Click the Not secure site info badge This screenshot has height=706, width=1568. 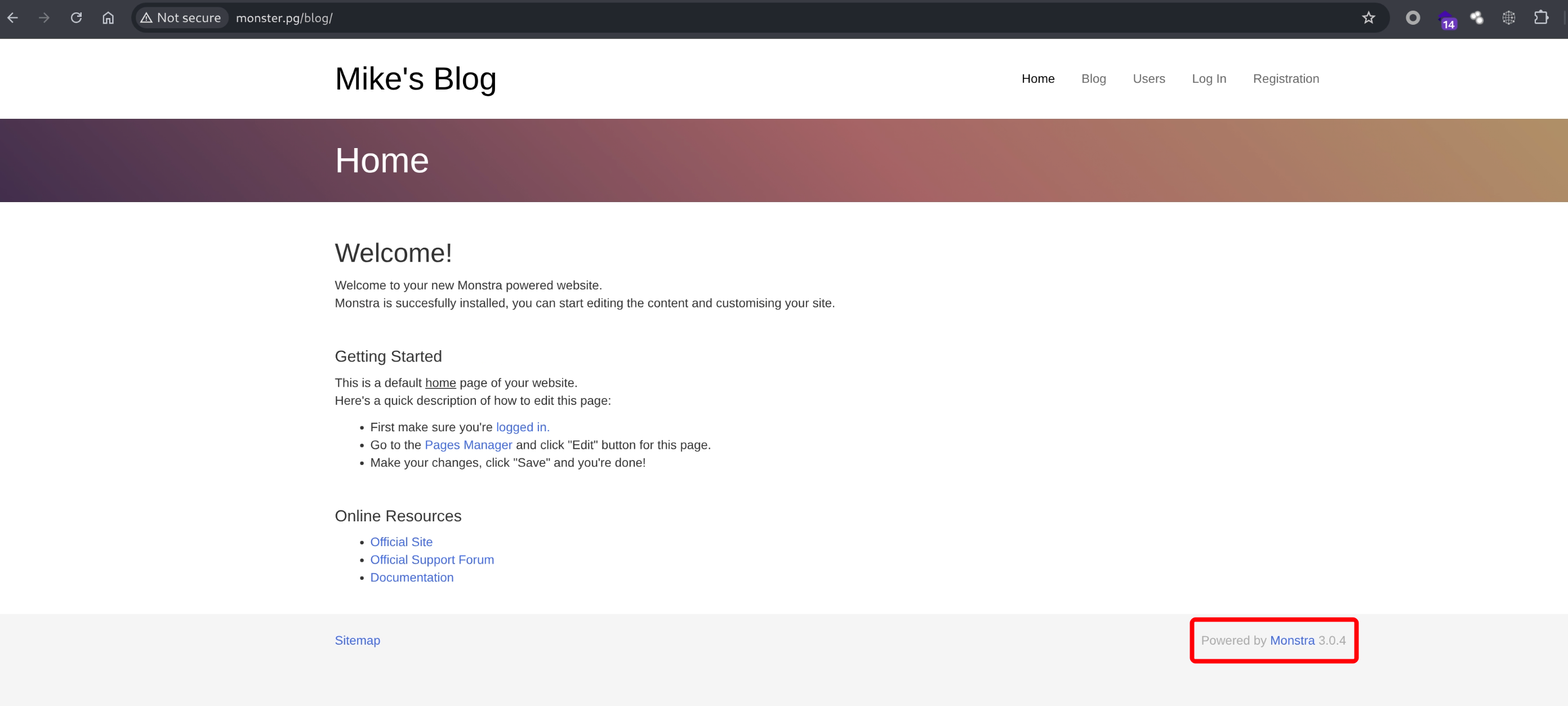[181, 17]
